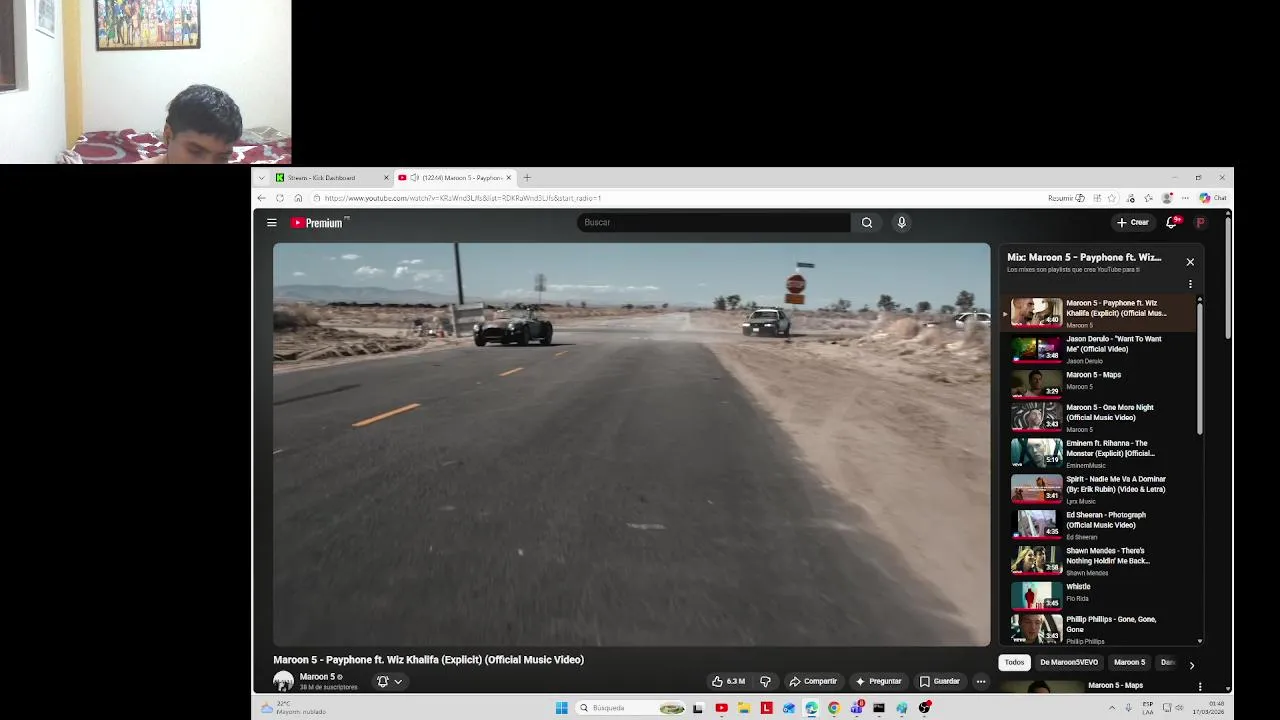The width and height of the screenshot is (1280, 720).
Task: Open a new browser tab
Action: [527, 177]
